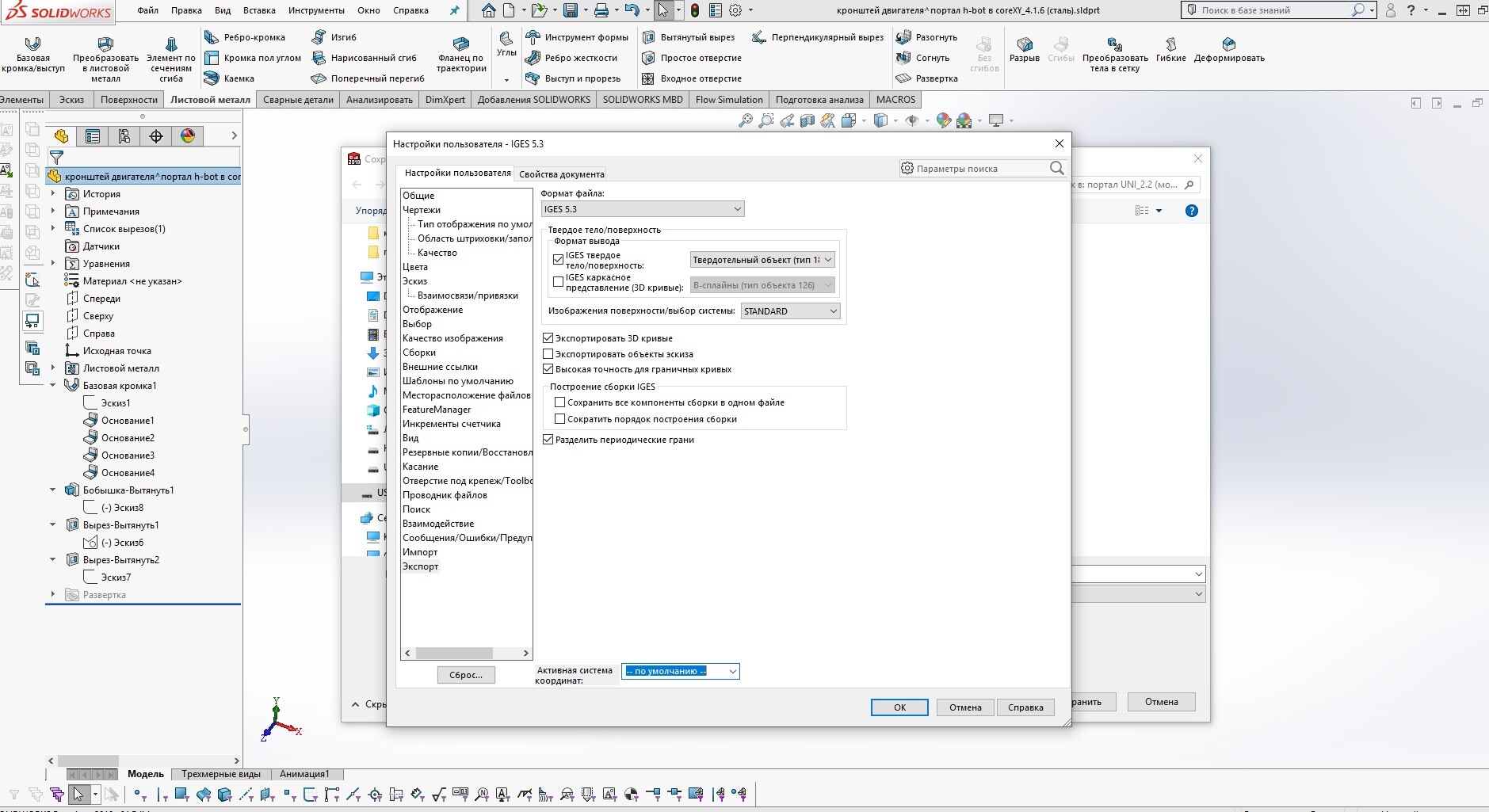Click the search magnifier in the settings dialog
Image resolution: width=1489 pixels, height=812 pixels.
(x=1056, y=168)
